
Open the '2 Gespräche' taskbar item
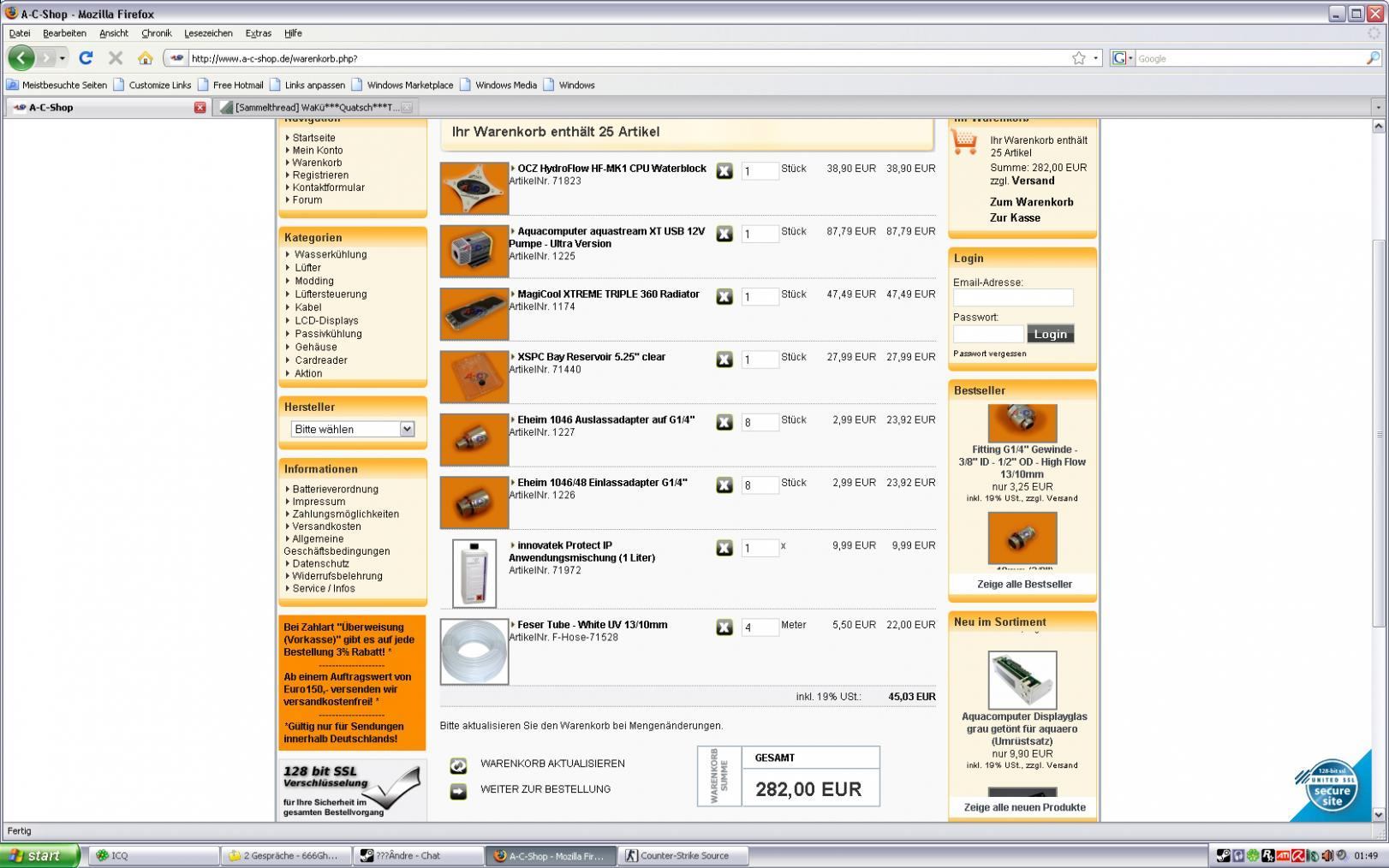point(286,855)
